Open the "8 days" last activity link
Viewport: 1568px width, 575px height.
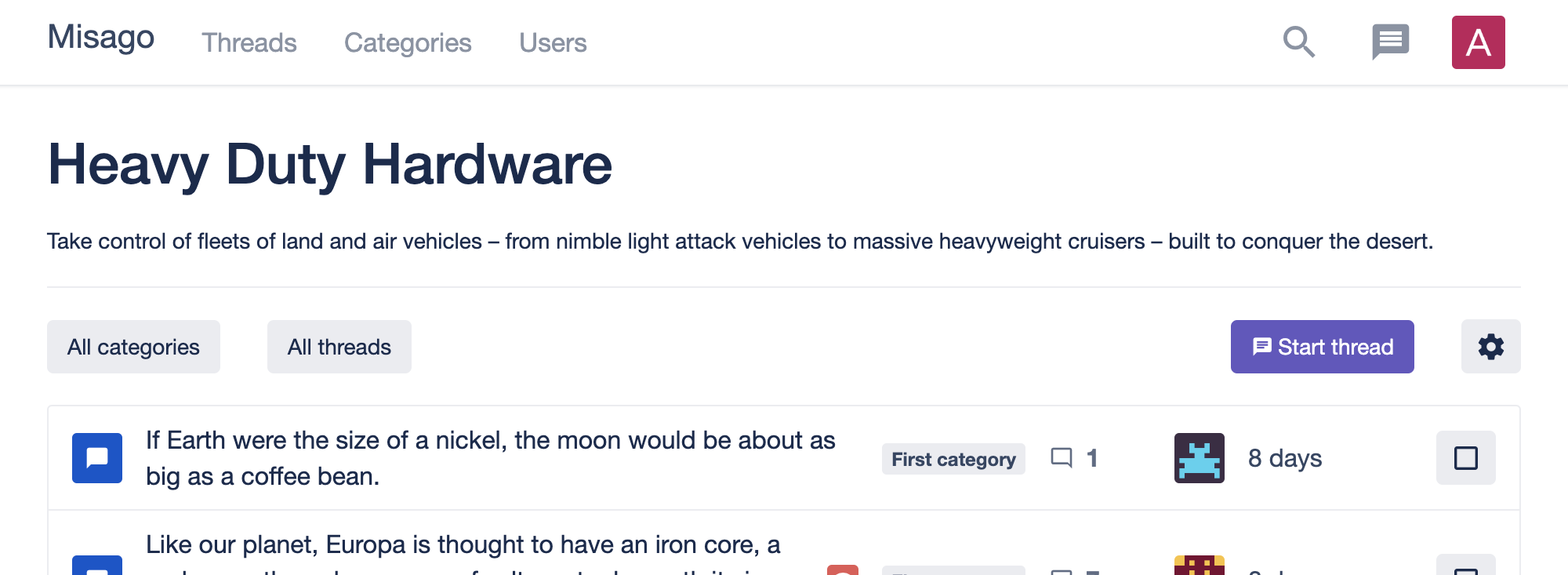(x=1284, y=458)
